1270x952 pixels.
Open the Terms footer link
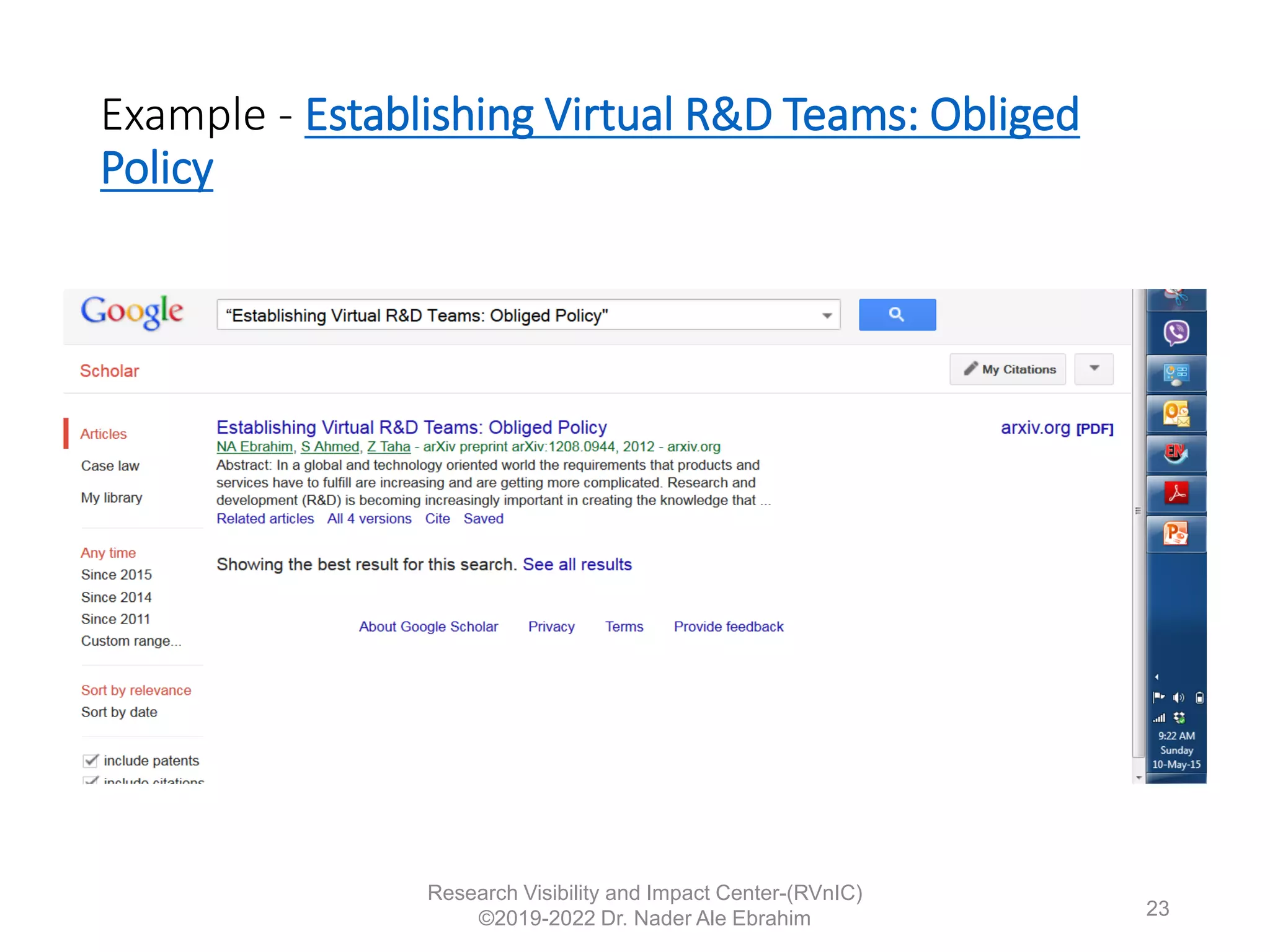pos(624,627)
